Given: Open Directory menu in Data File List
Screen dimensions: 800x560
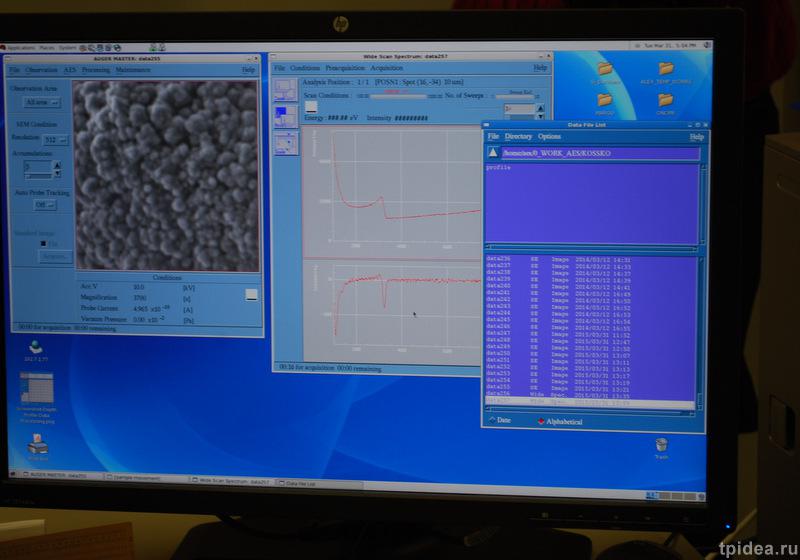Looking at the screenshot, I should click(x=518, y=137).
